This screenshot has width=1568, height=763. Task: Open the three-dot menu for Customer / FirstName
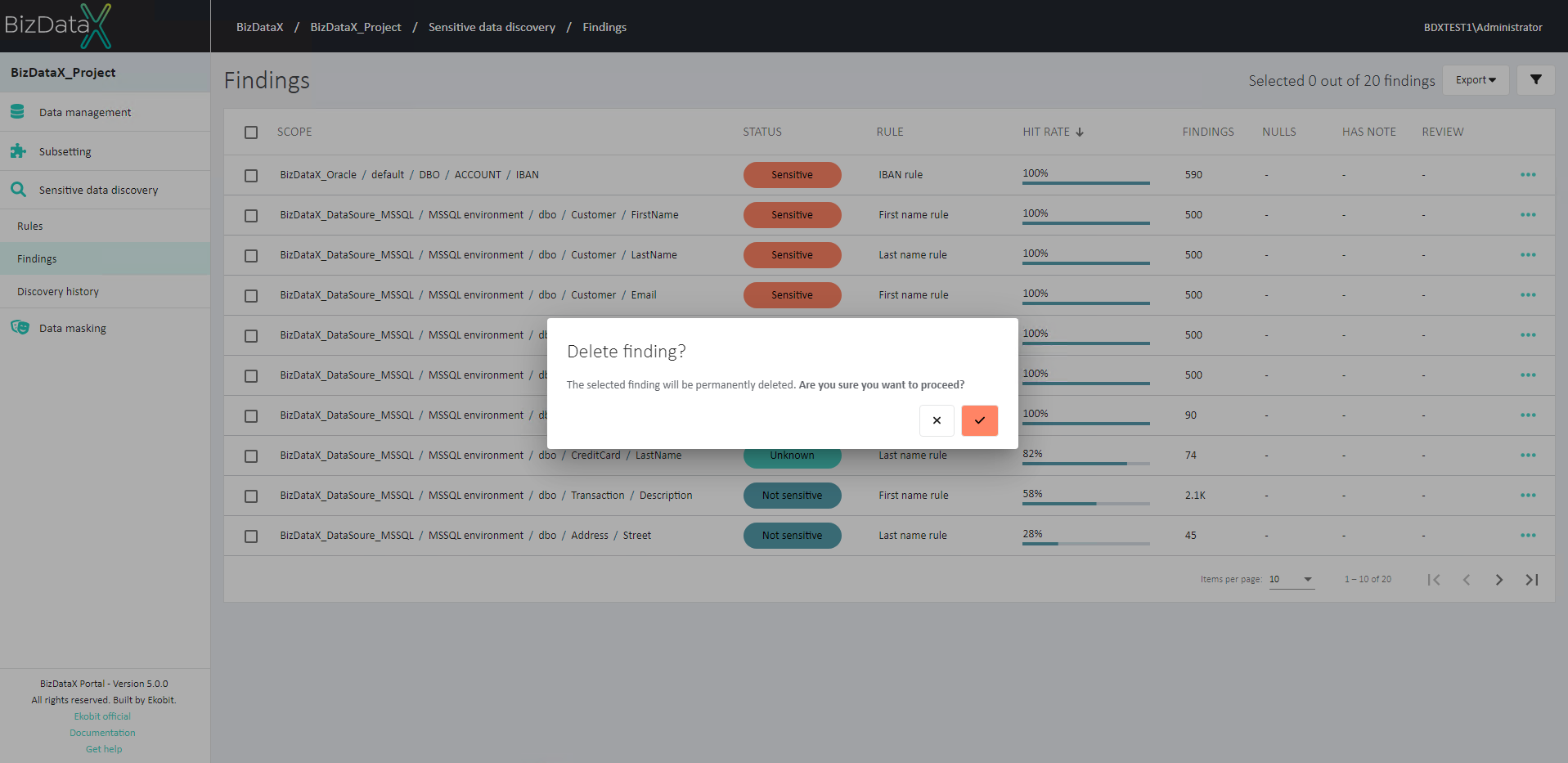coord(1528,215)
